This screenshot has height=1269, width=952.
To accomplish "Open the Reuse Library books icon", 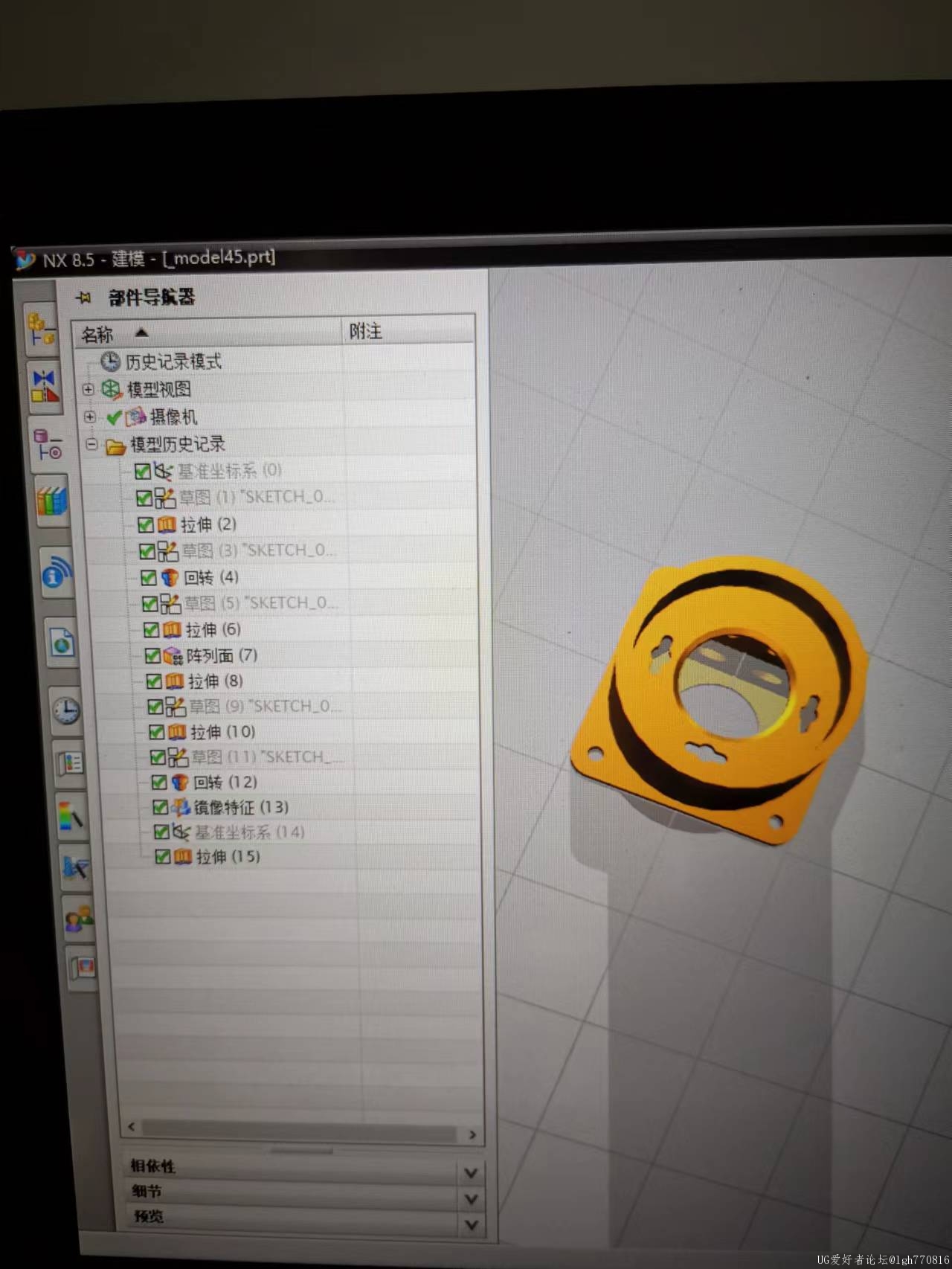I will click(x=52, y=501).
